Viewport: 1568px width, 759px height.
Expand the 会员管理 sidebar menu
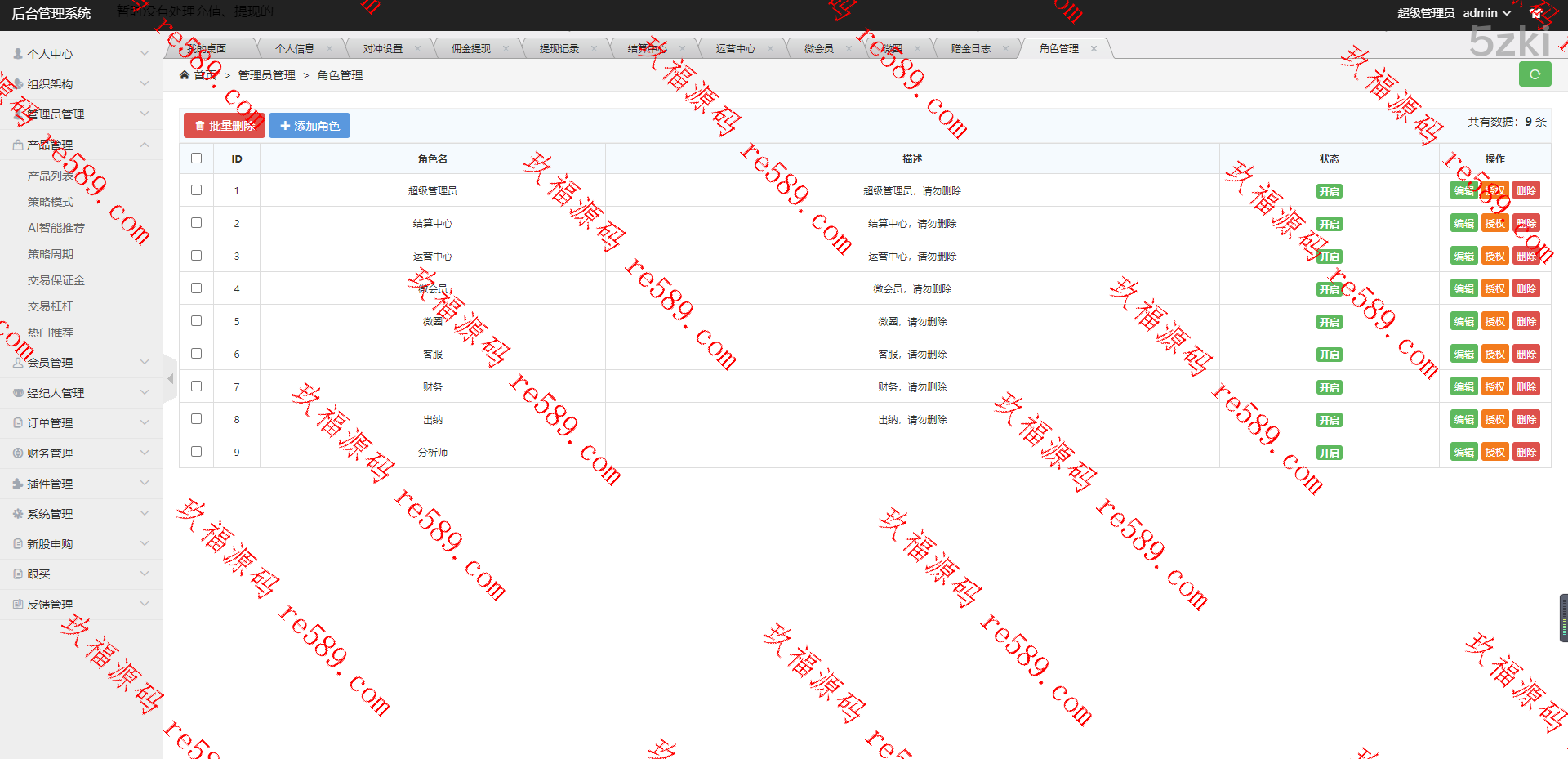(82, 363)
